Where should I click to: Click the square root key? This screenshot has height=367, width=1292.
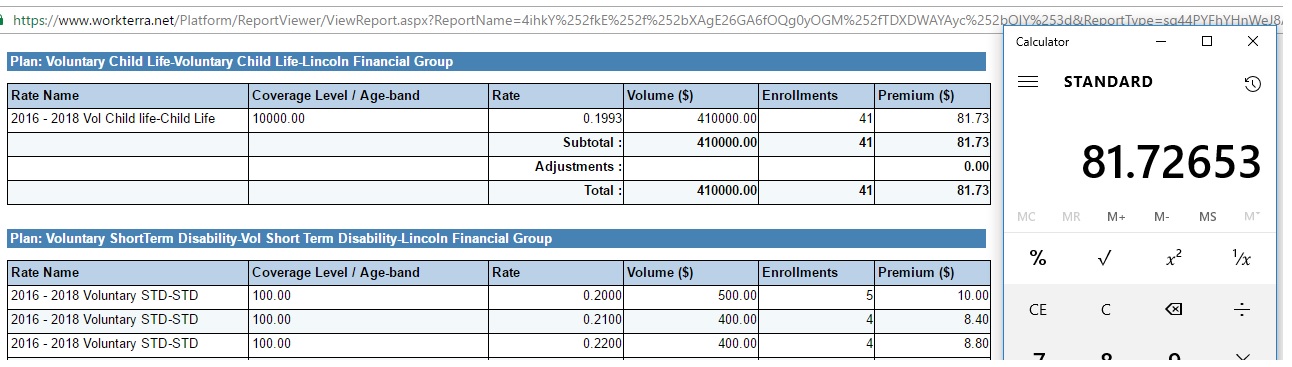pyautogui.click(x=1105, y=258)
